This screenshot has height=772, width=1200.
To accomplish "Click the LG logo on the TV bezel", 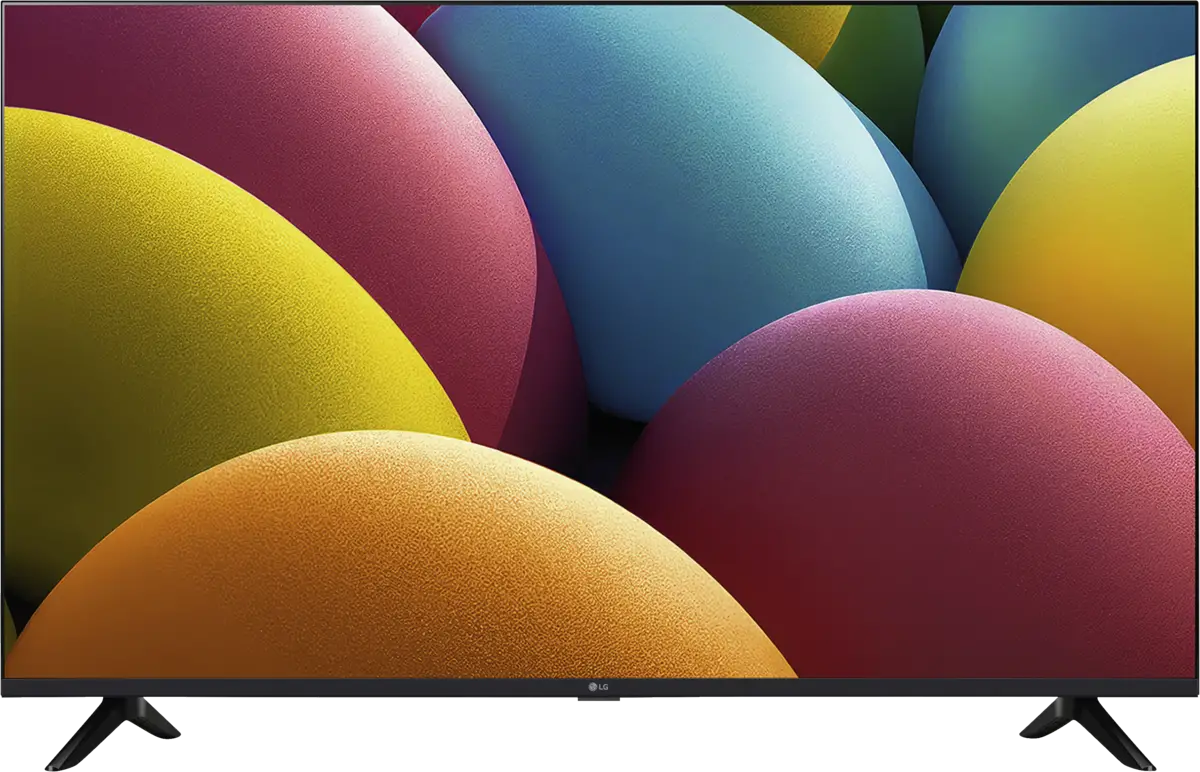I will [x=599, y=686].
